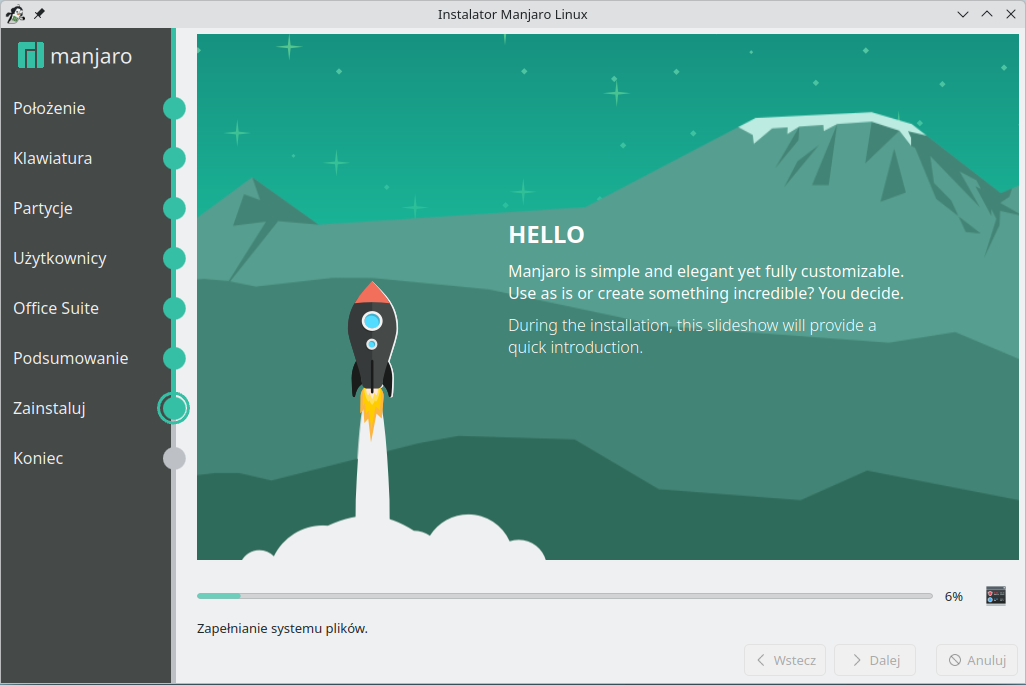The width and height of the screenshot is (1026, 685).
Task: Click the Manjaro logo in sidebar
Action: click(x=75, y=56)
